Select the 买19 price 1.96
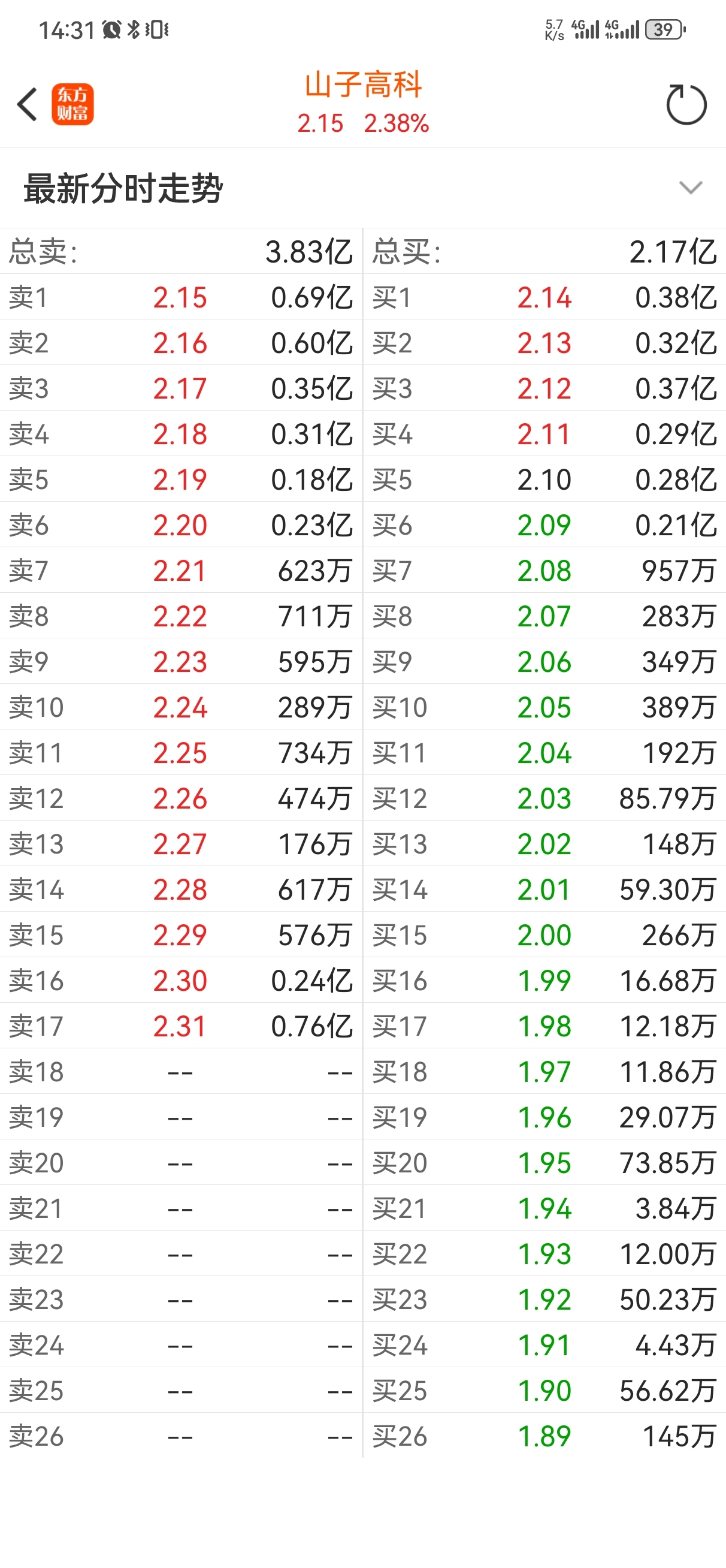 pyautogui.click(x=544, y=1118)
